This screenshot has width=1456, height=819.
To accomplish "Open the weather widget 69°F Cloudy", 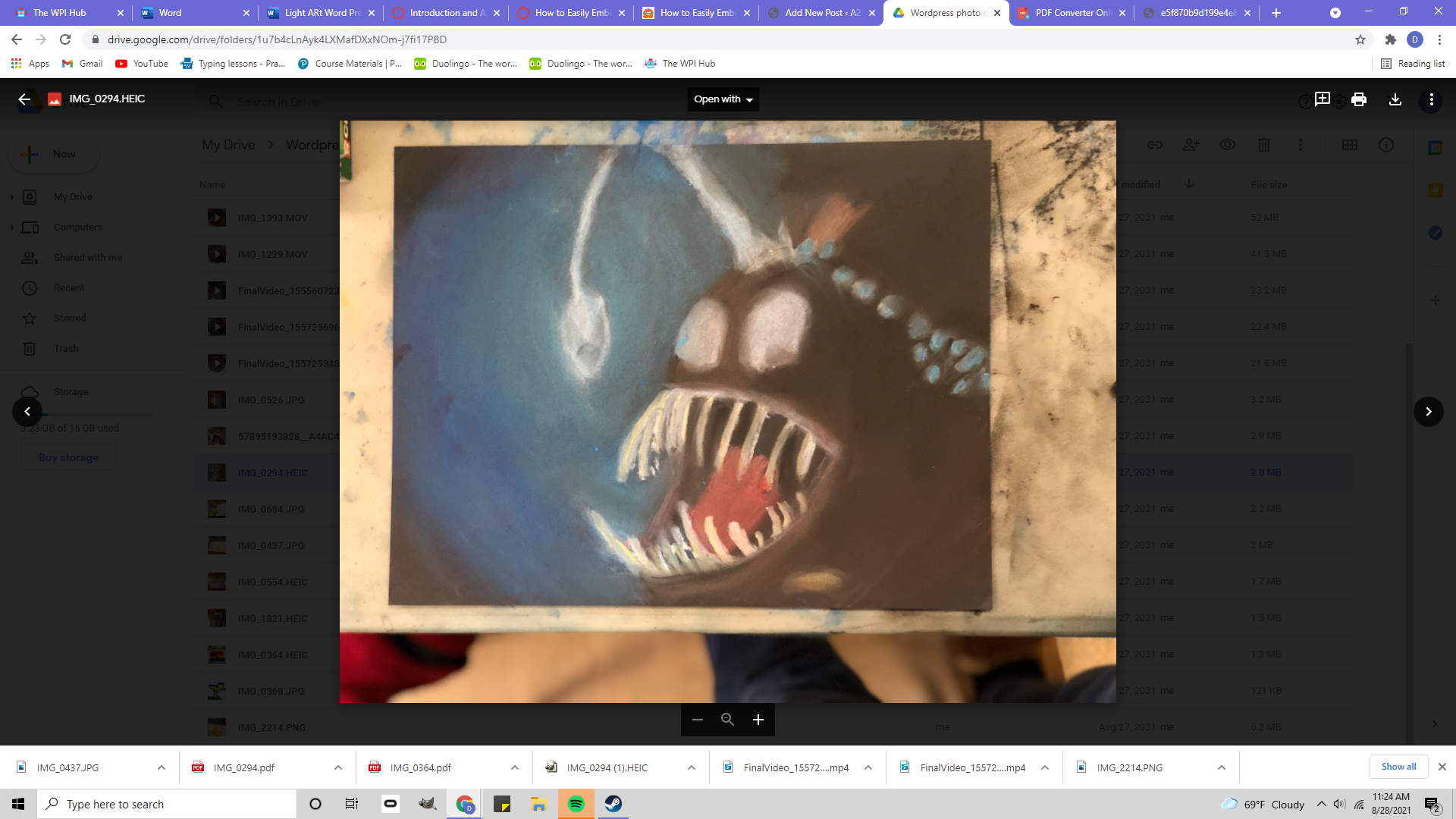I will click(x=1263, y=804).
